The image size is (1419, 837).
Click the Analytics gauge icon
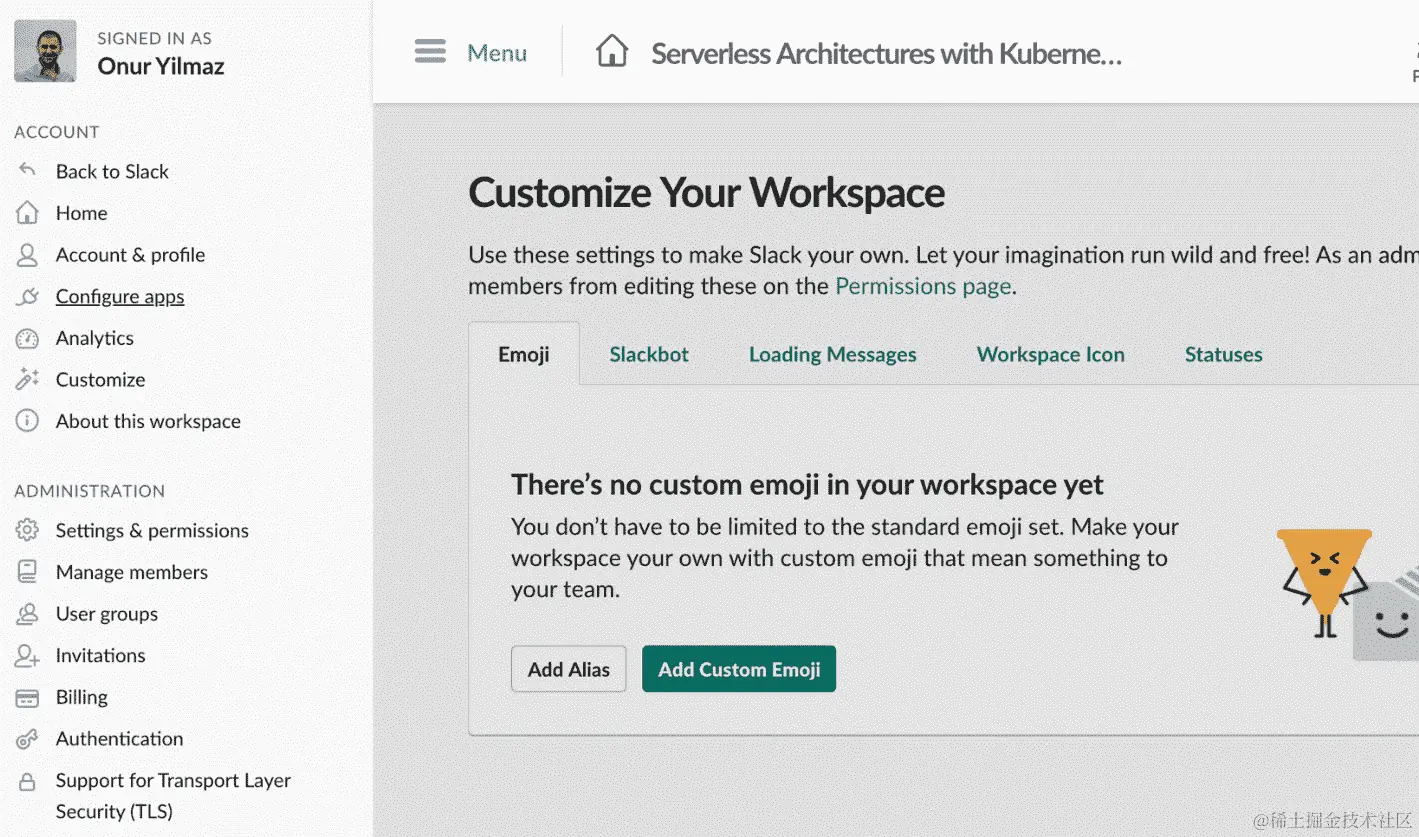(27, 338)
